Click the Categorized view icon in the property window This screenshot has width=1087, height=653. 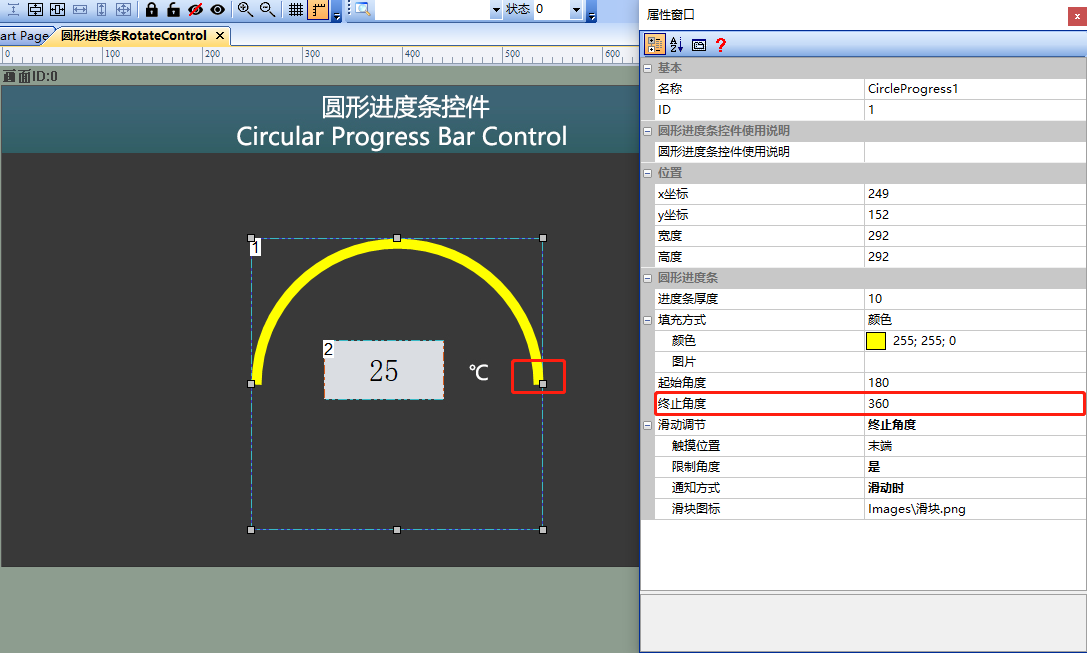[654, 44]
